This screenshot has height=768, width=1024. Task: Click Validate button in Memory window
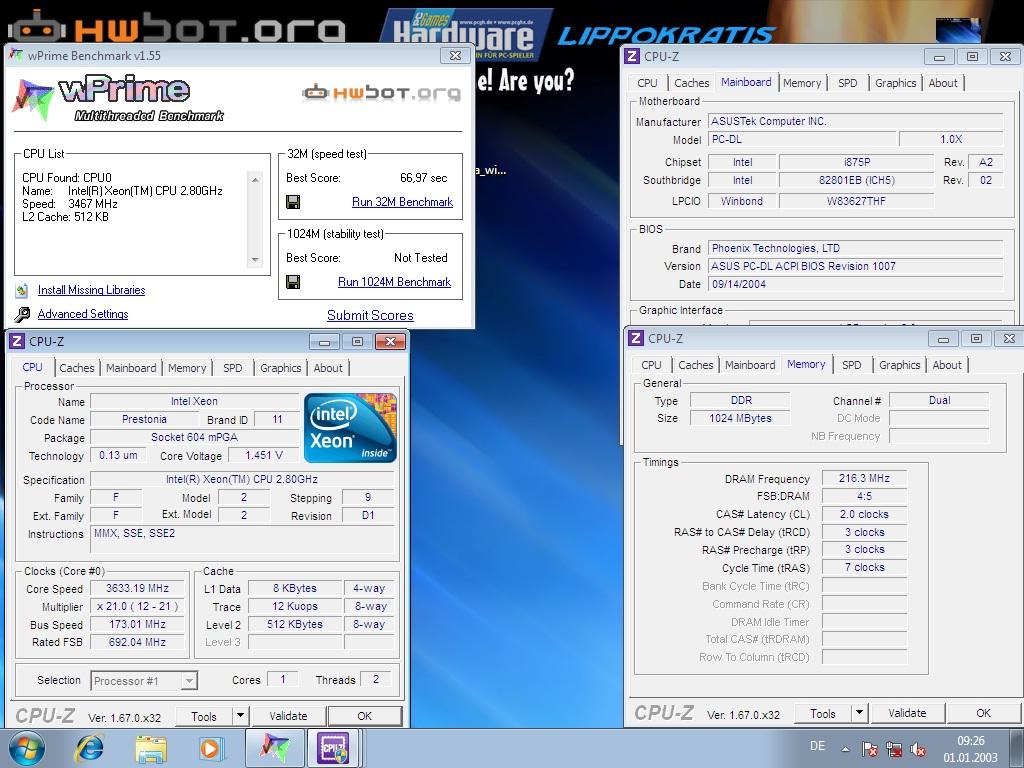pos(907,713)
